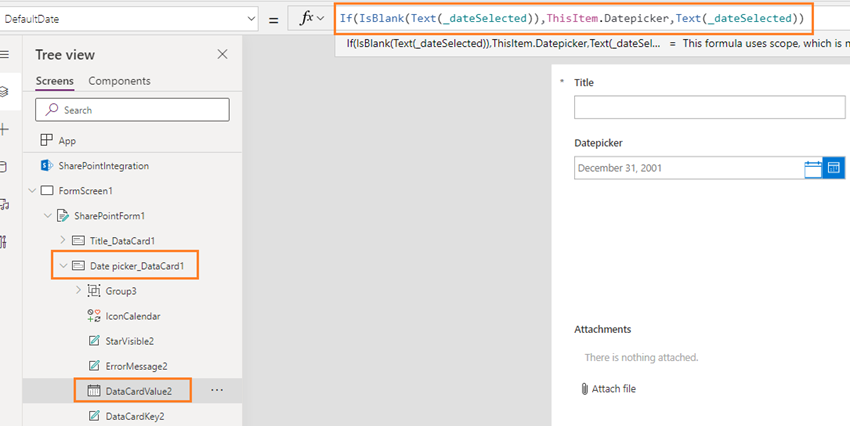Select DataCardKey2 in the tree

click(x=135, y=416)
